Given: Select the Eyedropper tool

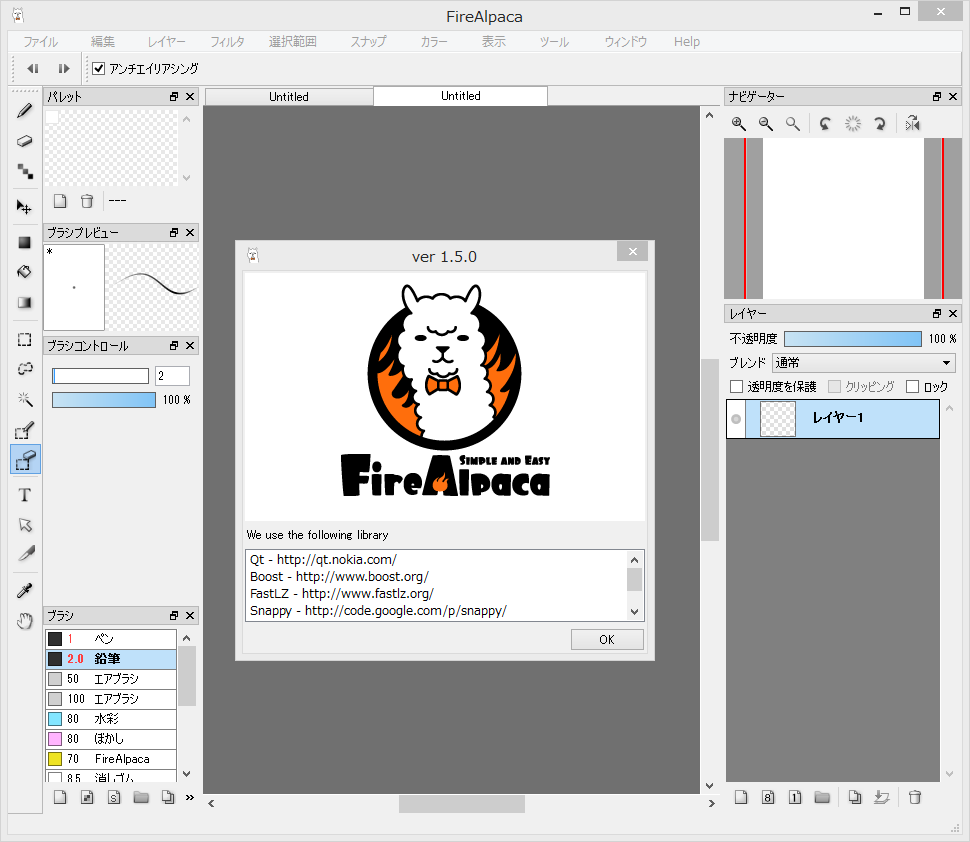Looking at the screenshot, I should 24,590.
